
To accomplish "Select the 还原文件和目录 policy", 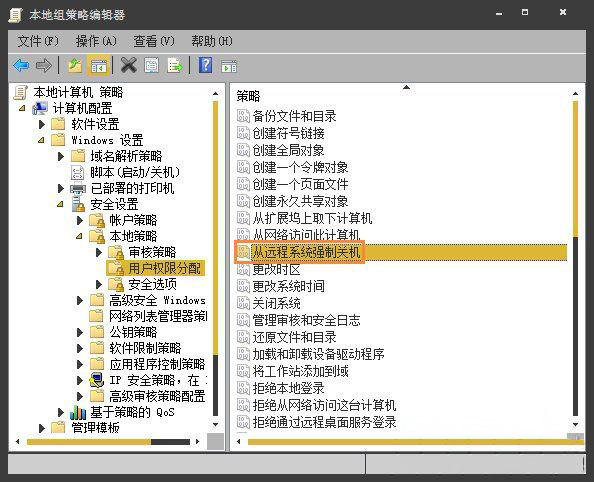I will pyautogui.click(x=294, y=337).
